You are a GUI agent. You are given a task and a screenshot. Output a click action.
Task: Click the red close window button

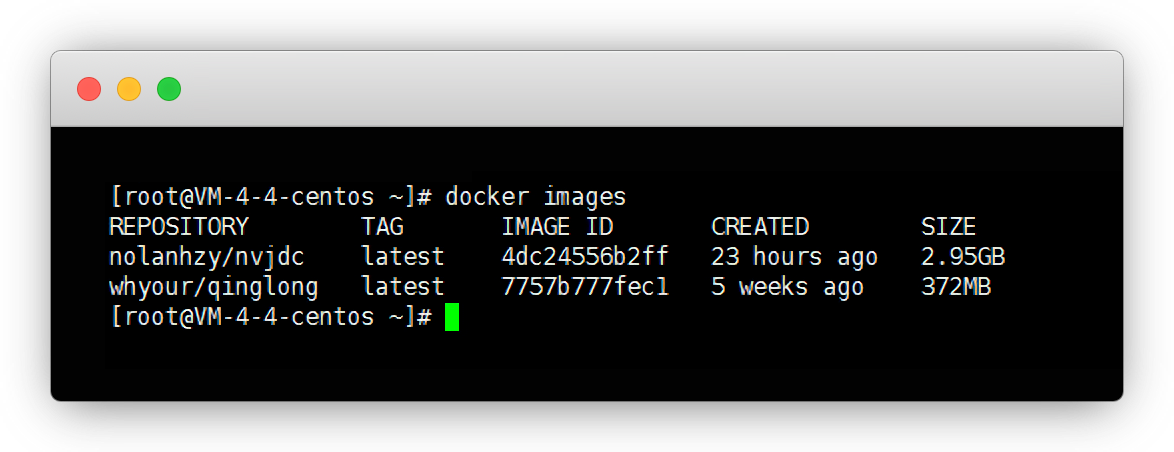tap(89, 89)
